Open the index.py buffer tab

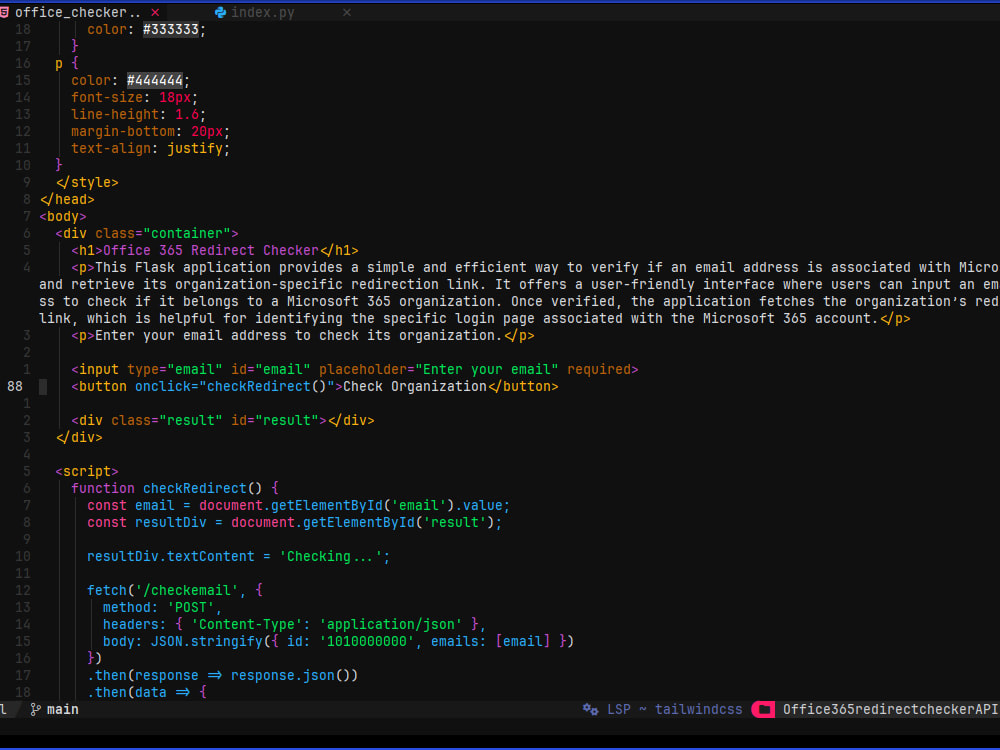(x=263, y=12)
